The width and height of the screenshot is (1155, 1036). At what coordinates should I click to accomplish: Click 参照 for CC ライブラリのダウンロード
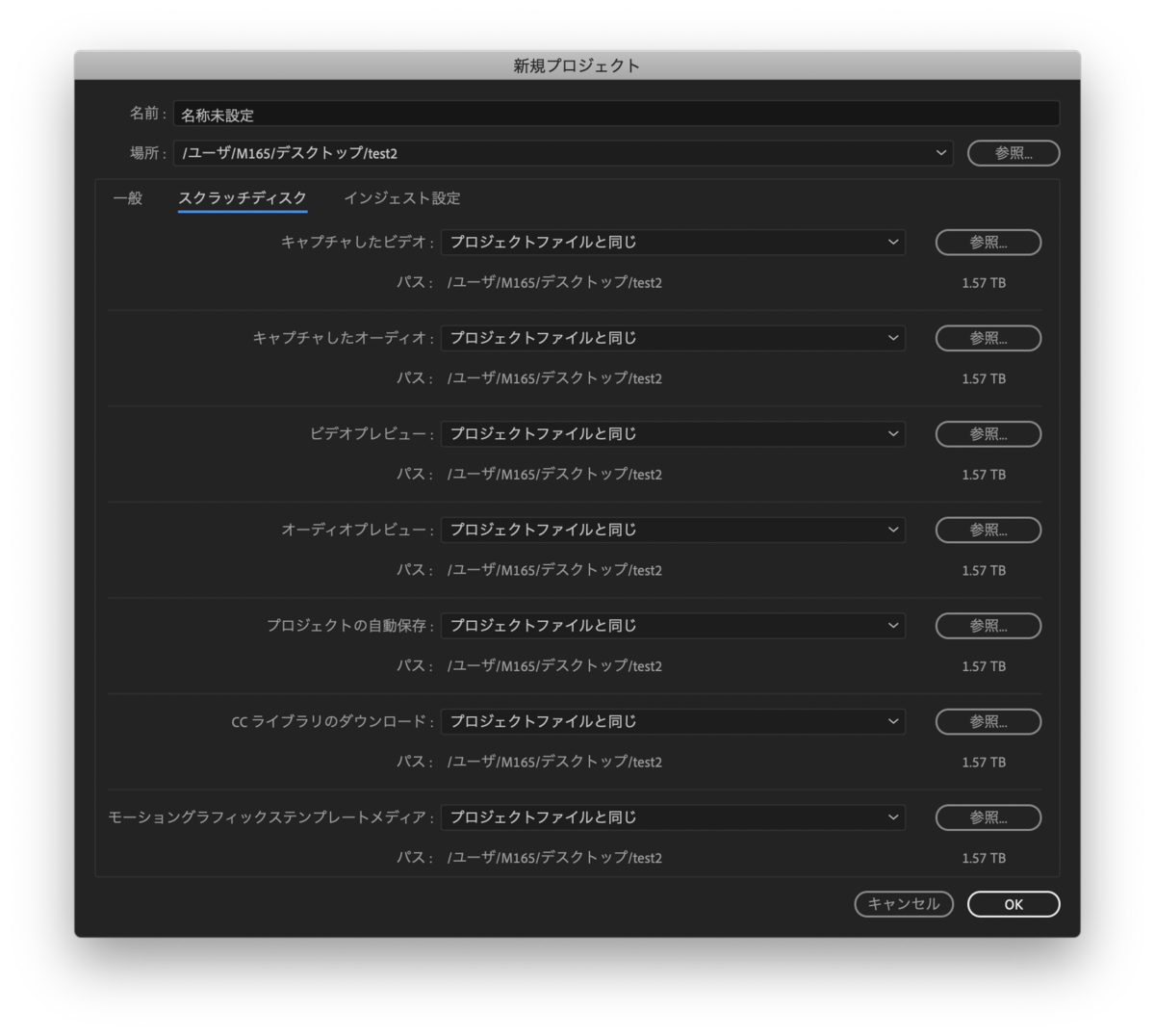pos(988,721)
